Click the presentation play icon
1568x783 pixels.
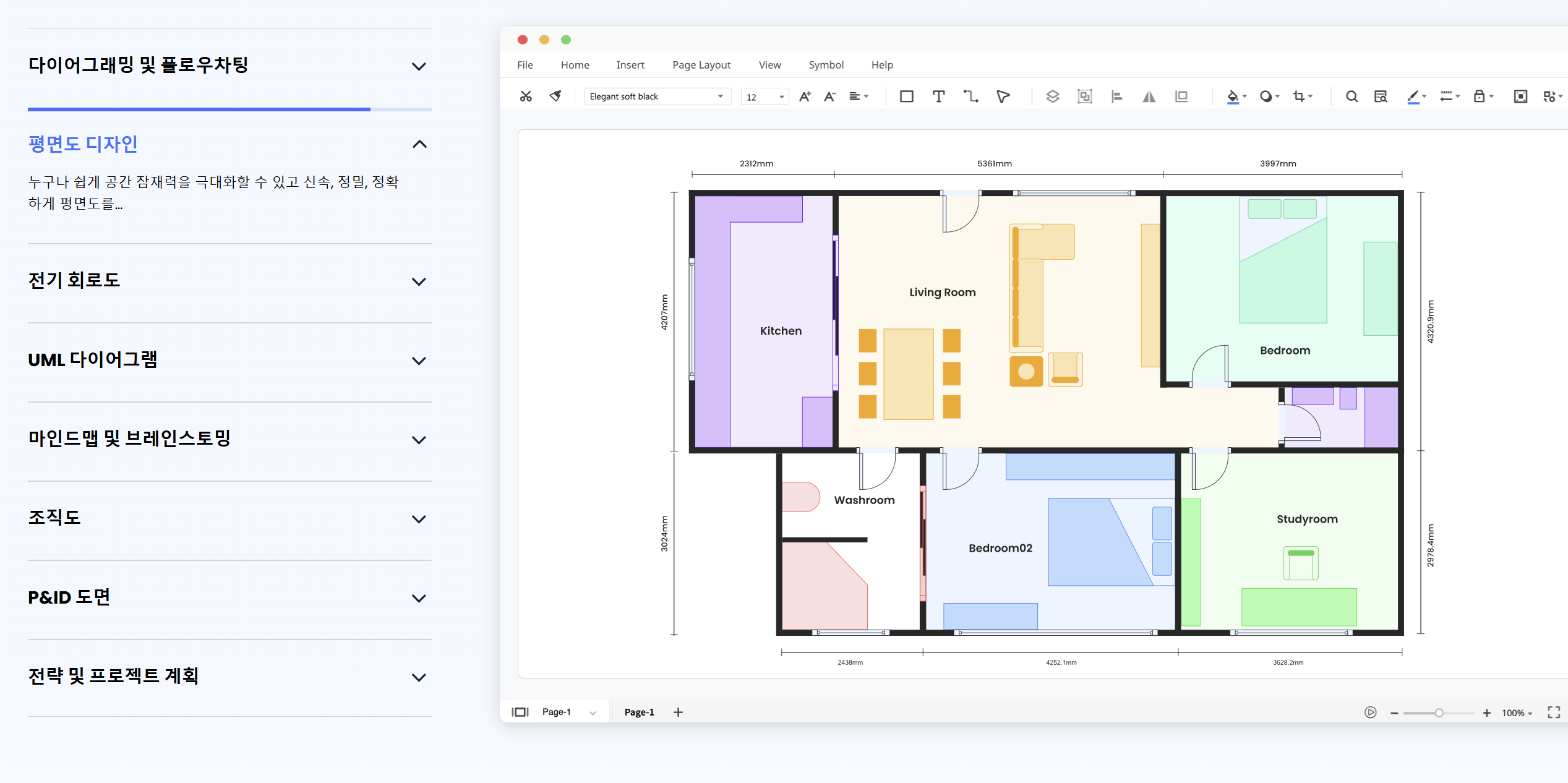pos(1371,712)
